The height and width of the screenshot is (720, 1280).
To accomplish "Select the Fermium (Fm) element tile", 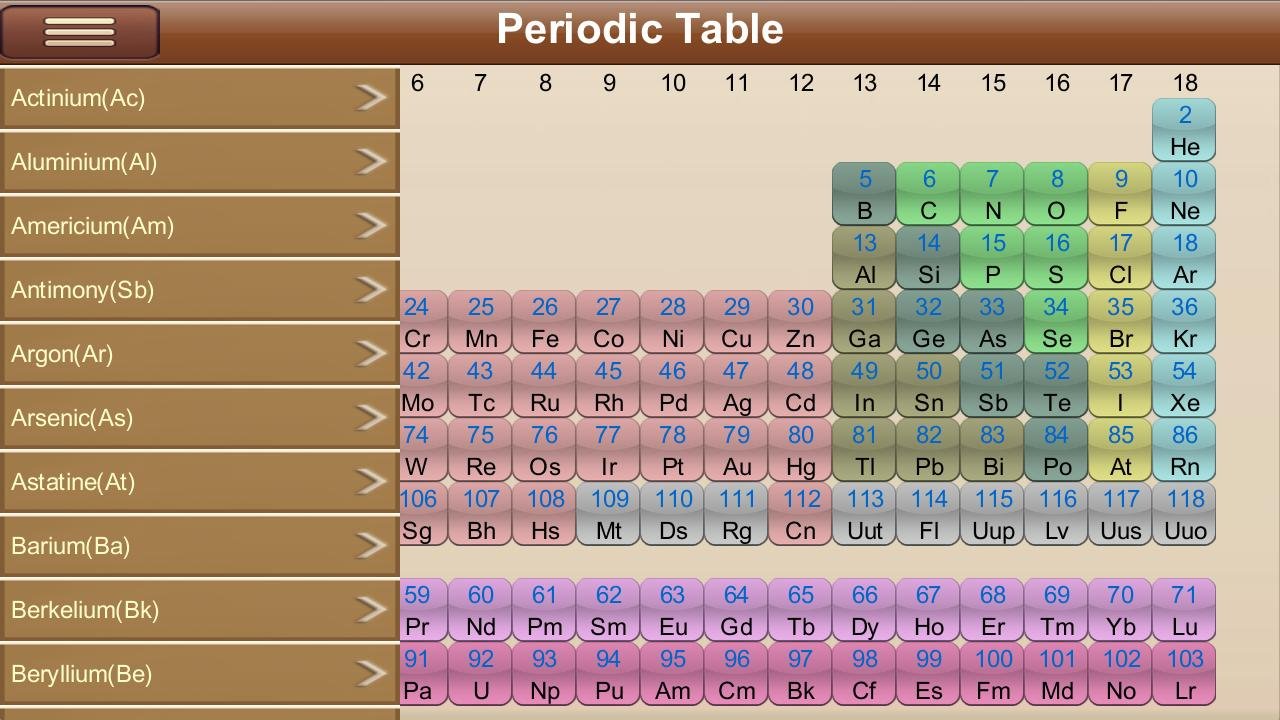I will pyautogui.click(x=992, y=674).
